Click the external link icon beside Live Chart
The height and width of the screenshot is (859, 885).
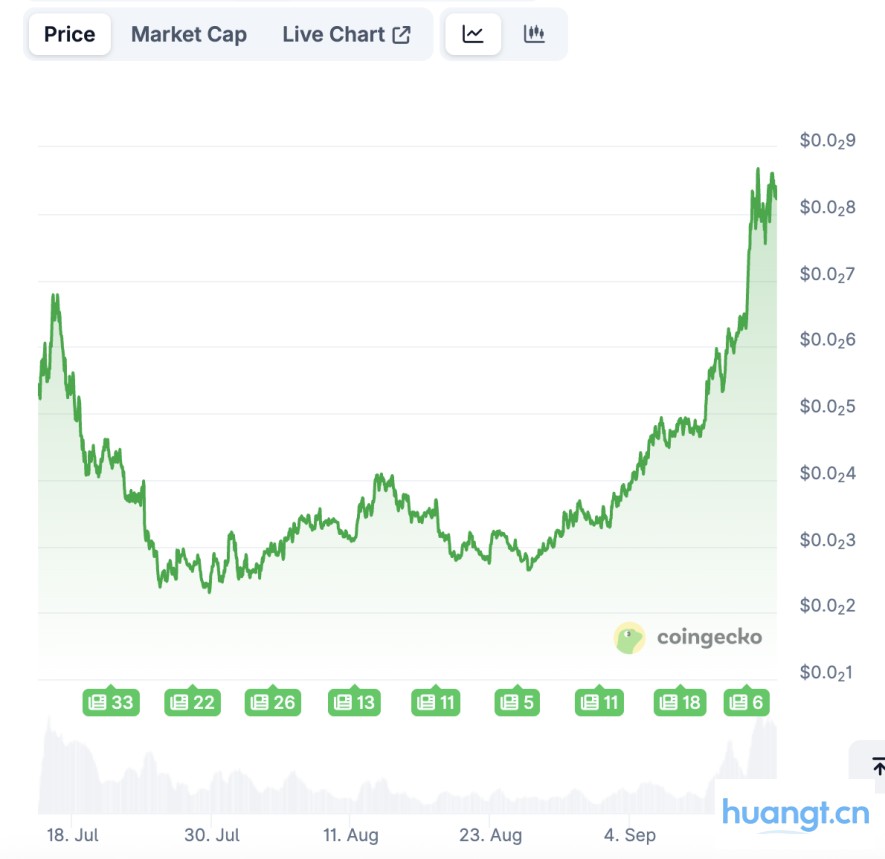[403, 33]
